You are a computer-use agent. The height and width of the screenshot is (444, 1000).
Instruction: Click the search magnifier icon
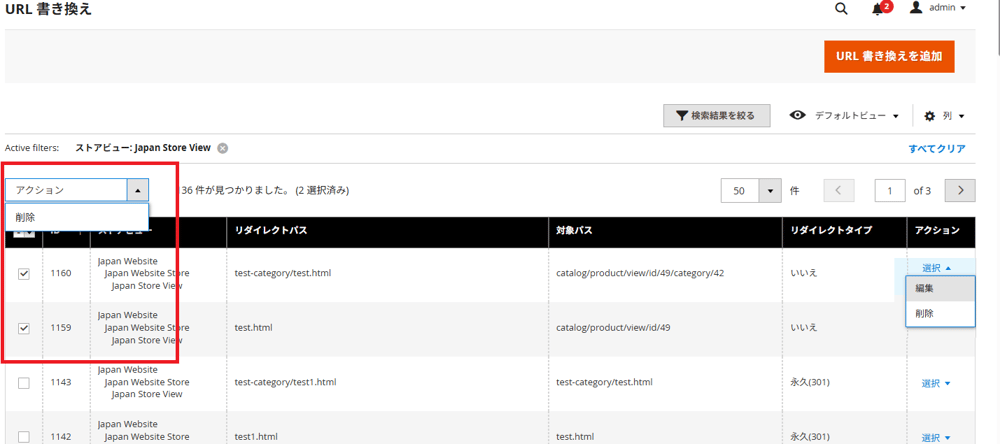(x=841, y=9)
